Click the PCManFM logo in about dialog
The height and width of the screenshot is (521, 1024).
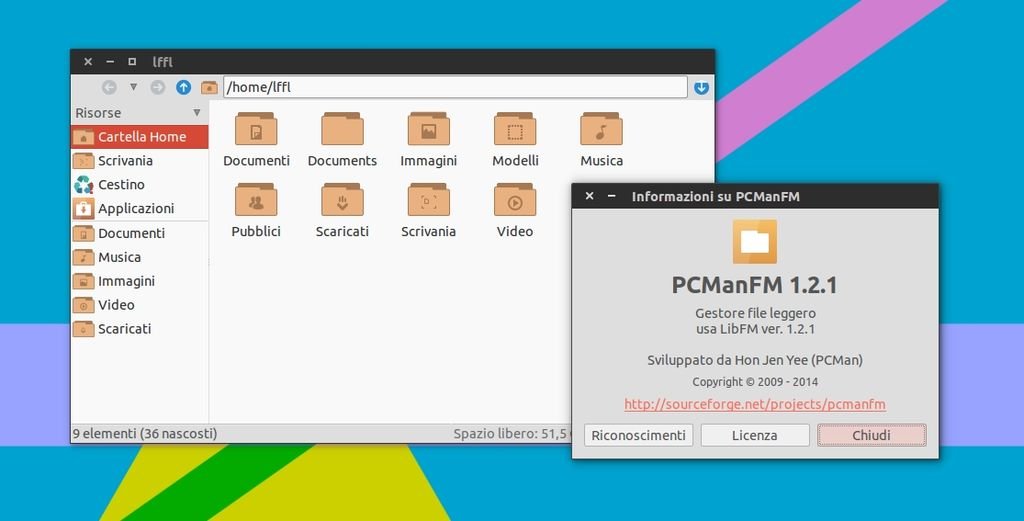click(x=755, y=242)
